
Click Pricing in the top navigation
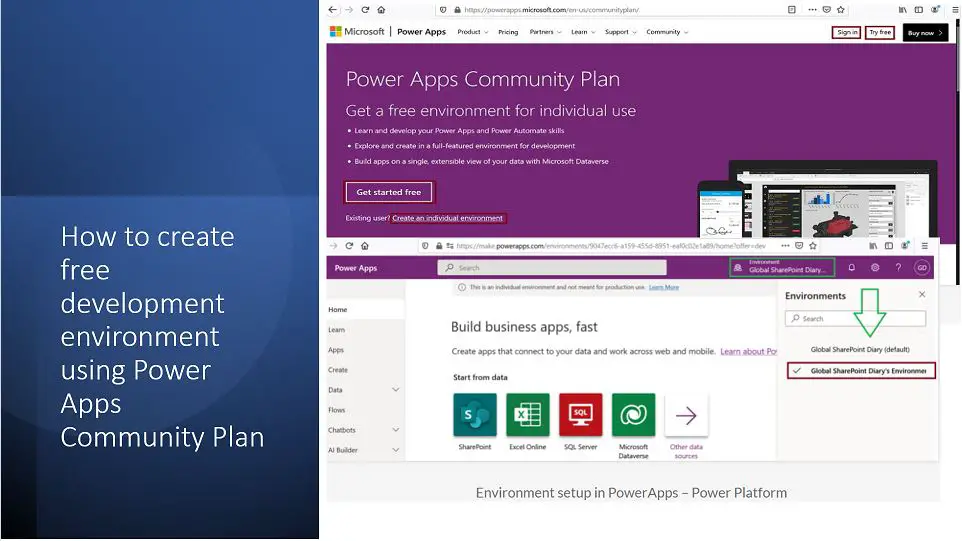[x=508, y=32]
